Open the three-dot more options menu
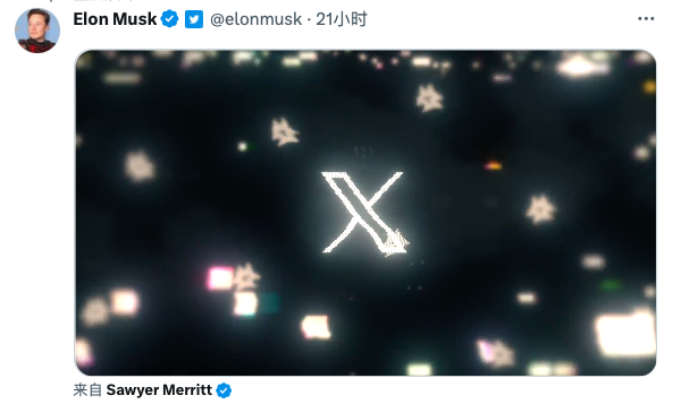Viewport: 673px width, 405px height. tap(646, 19)
